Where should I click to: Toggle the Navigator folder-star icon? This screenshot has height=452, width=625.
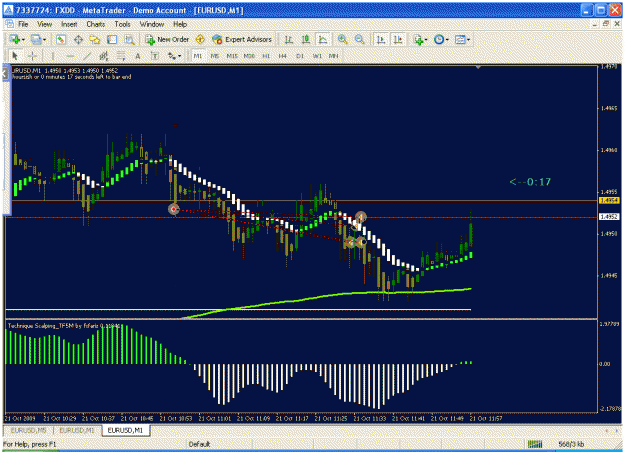95,39
